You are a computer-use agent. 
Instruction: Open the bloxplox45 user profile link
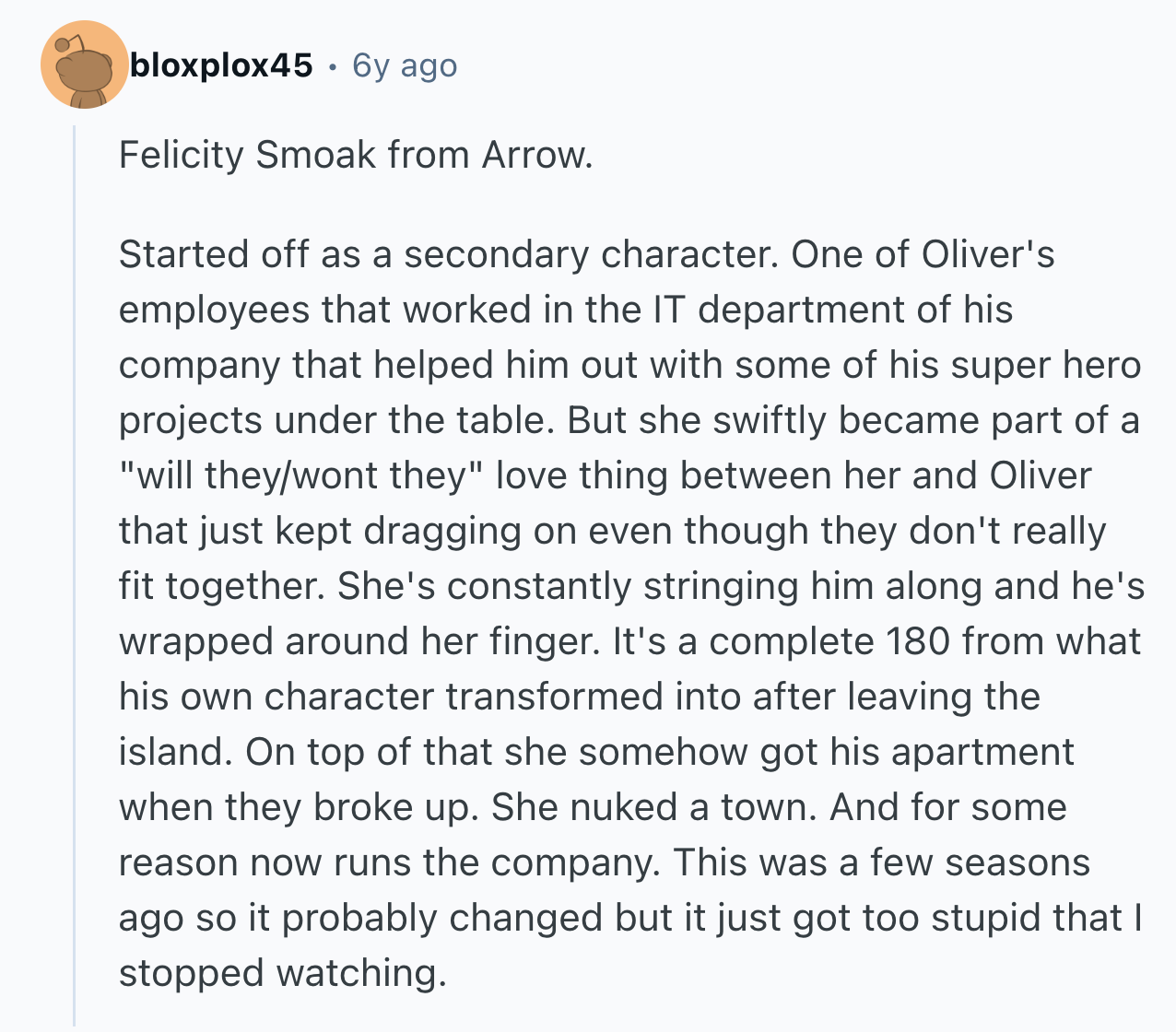[x=221, y=65]
